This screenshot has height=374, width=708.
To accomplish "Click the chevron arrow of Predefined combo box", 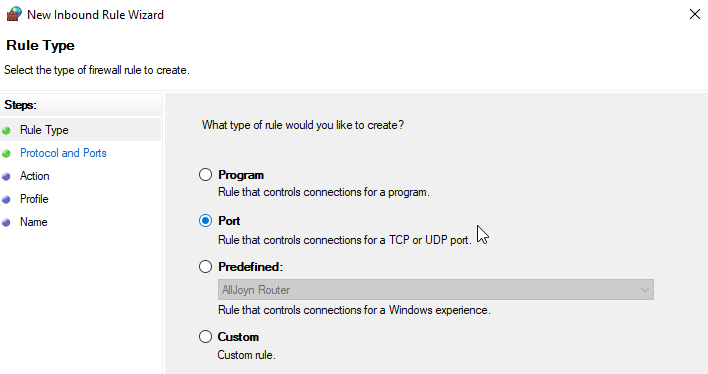I will point(645,290).
